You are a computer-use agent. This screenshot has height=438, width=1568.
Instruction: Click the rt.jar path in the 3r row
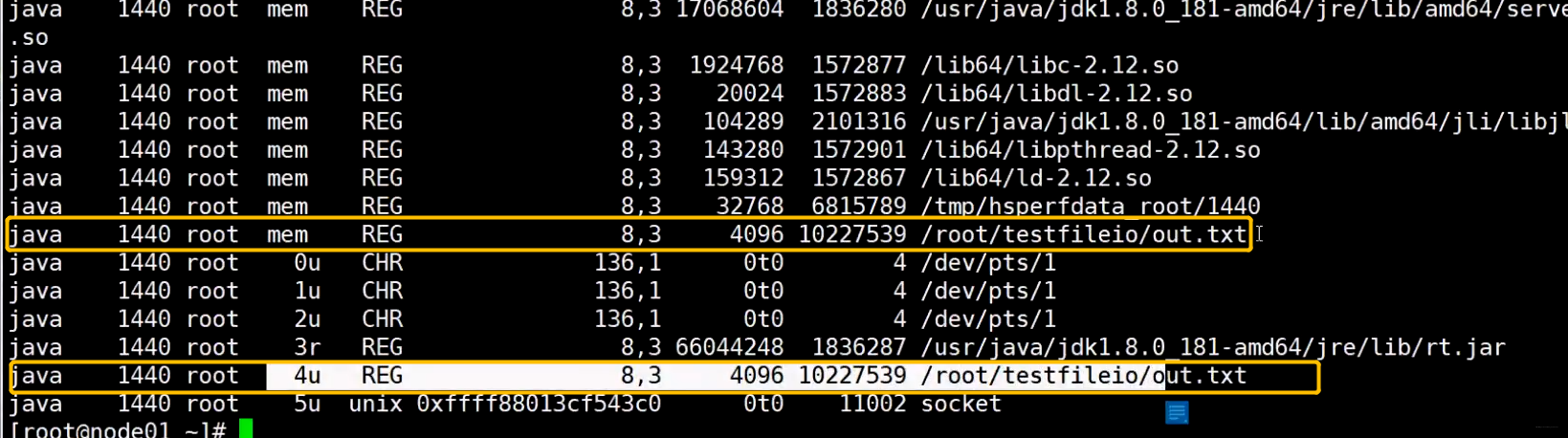[1213, 348]
